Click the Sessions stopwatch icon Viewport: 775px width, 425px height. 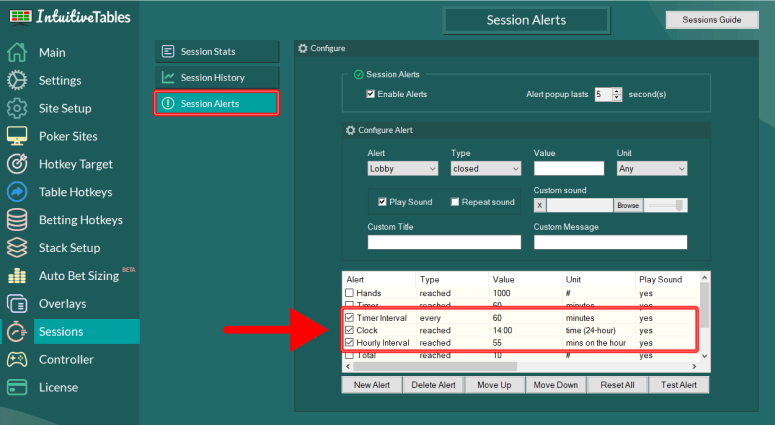point(17,331)
